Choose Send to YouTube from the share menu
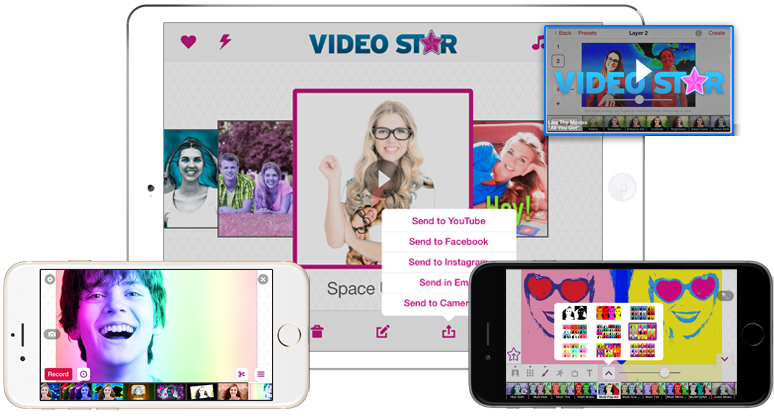The image size is (774, 420). pos(449,221)
